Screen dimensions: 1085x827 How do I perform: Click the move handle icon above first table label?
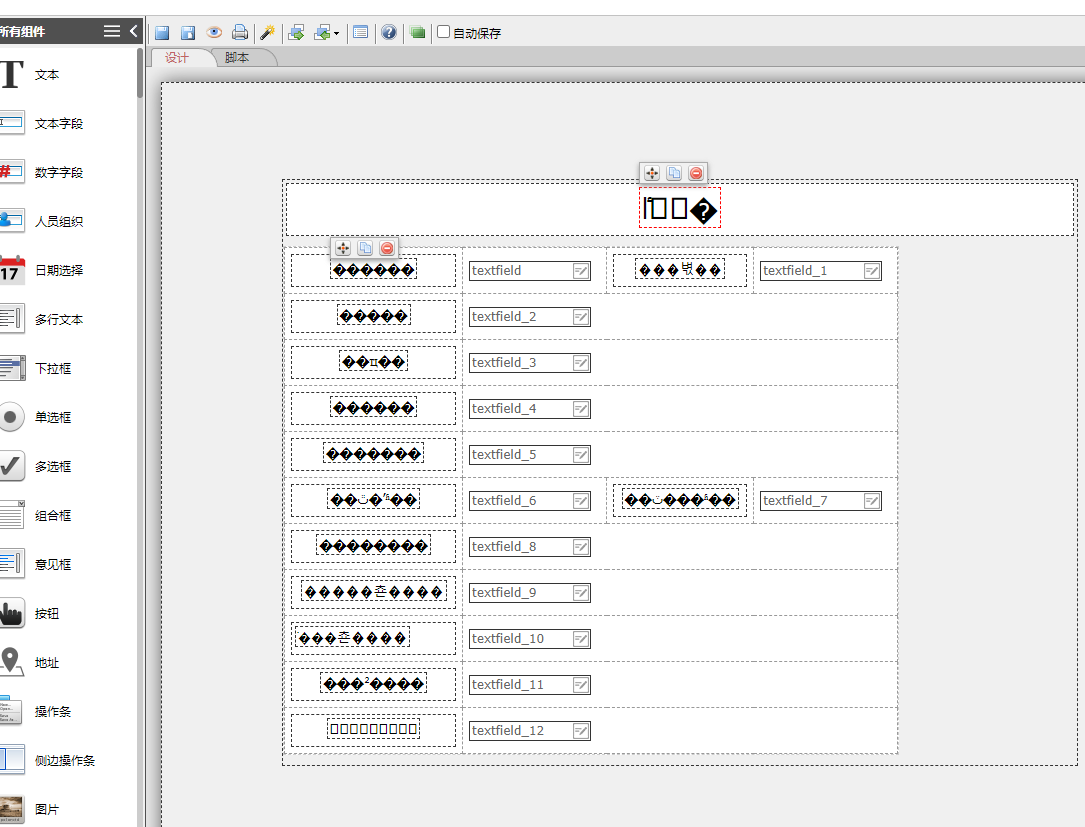tap(342, 248)
